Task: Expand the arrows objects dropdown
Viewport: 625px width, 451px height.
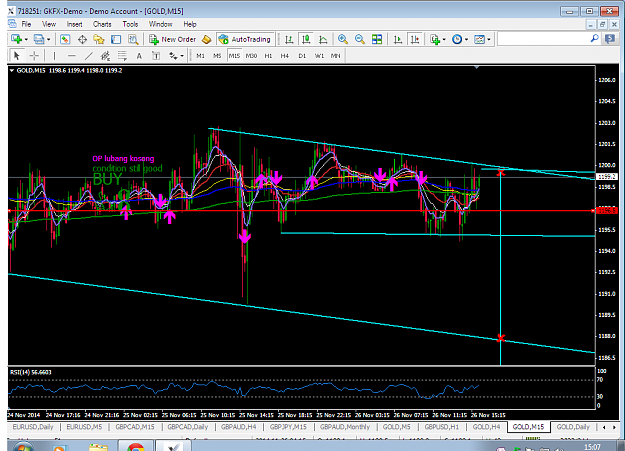Action: coord(182,56)
